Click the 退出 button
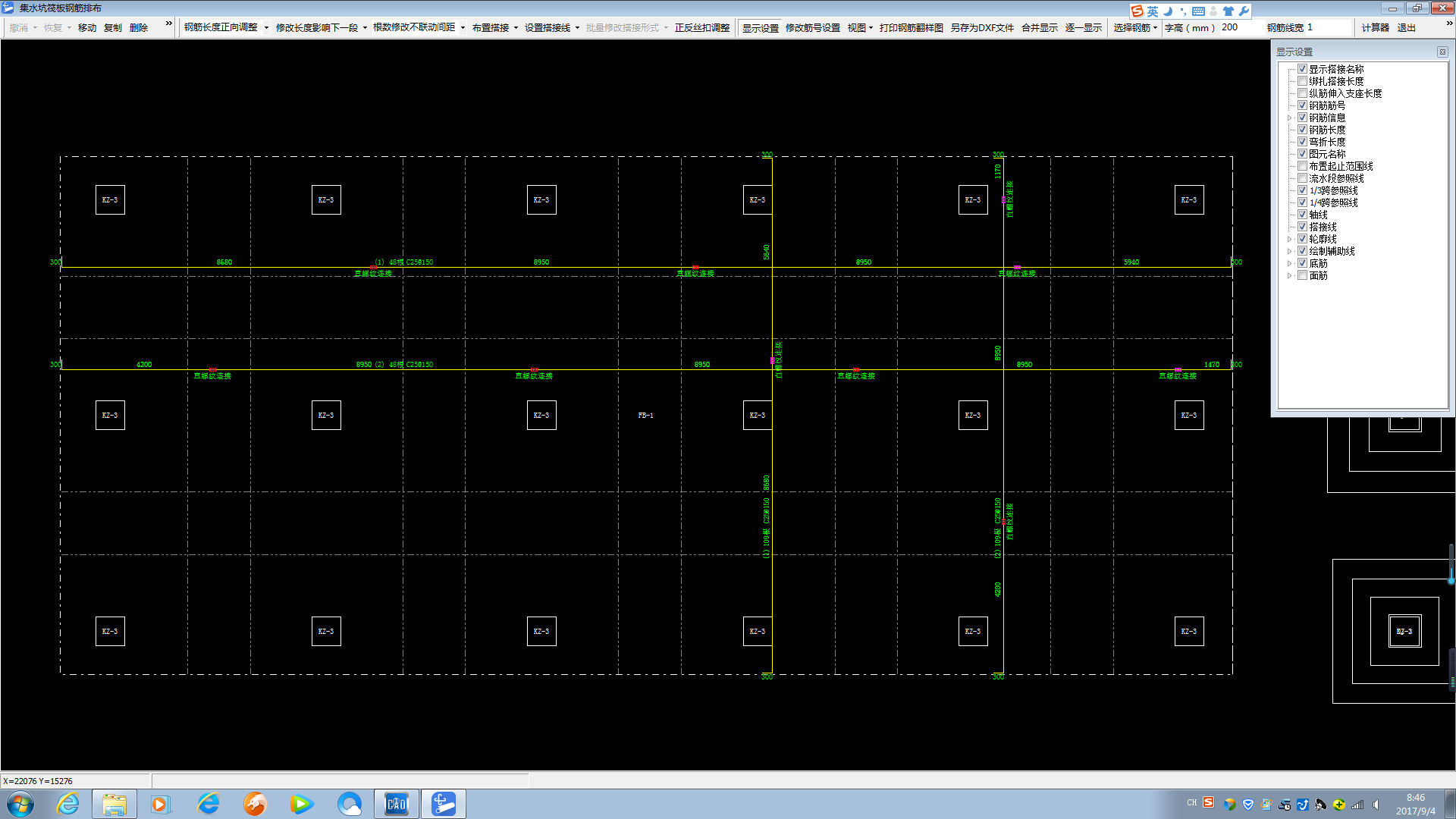Screen dimensions: 1456x819 click(1407, 27)
